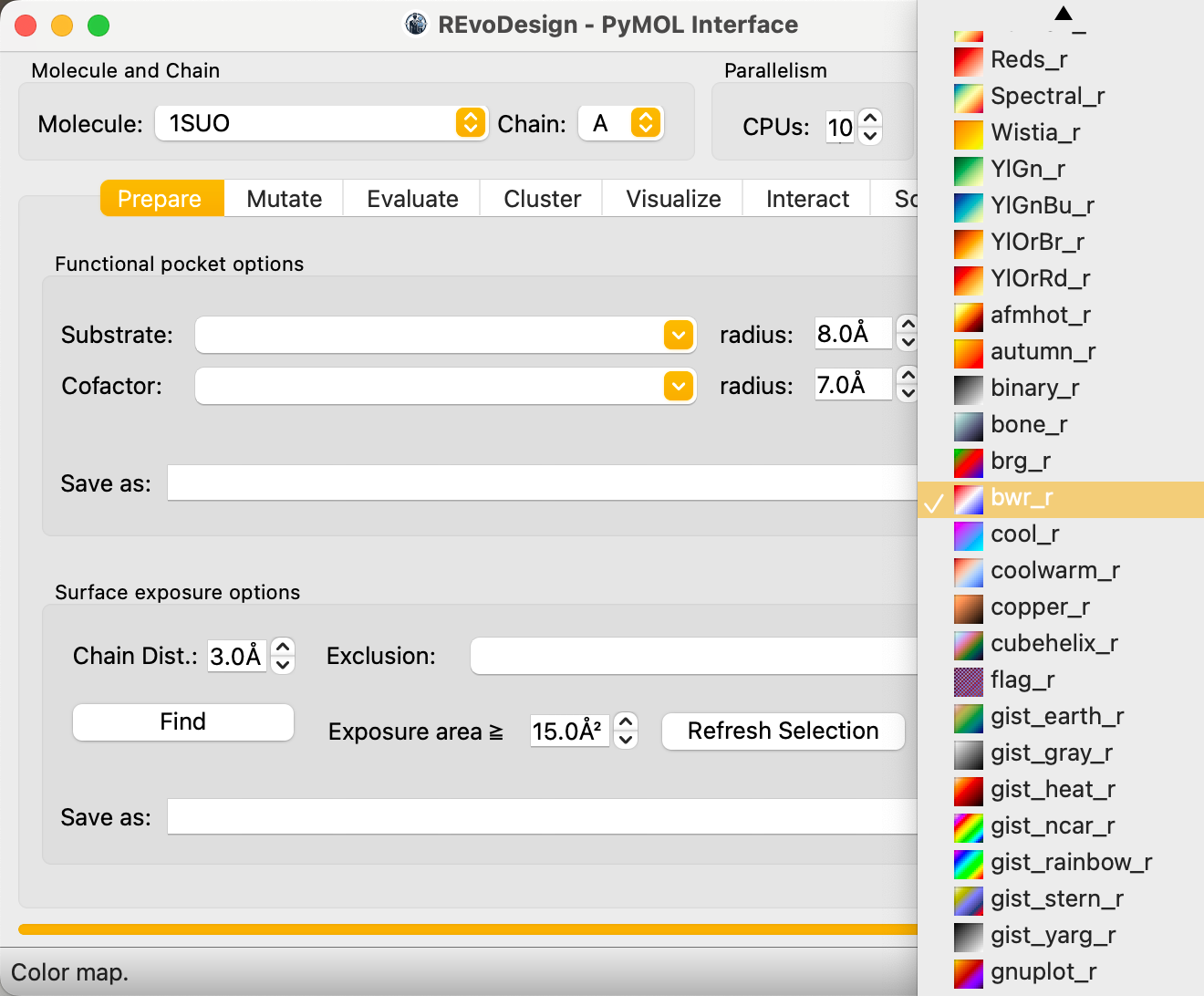Choose the YlOrBr_r colormap entry
The width and height of the screenshot is (1204, 996).
point(1060,243)
